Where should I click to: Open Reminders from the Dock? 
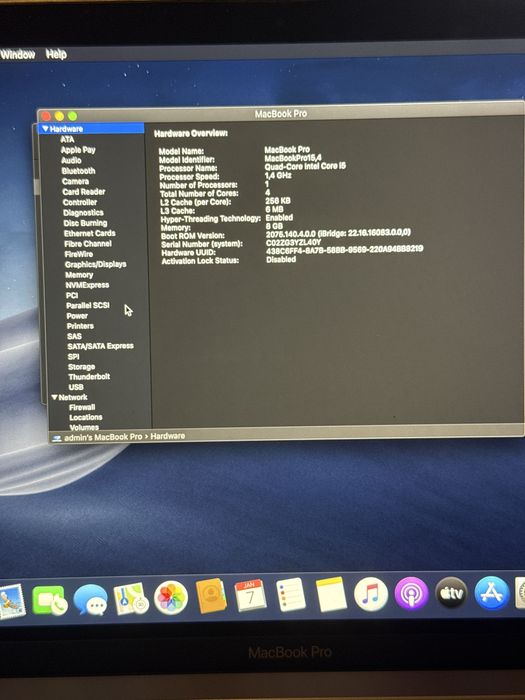(291, 595)
